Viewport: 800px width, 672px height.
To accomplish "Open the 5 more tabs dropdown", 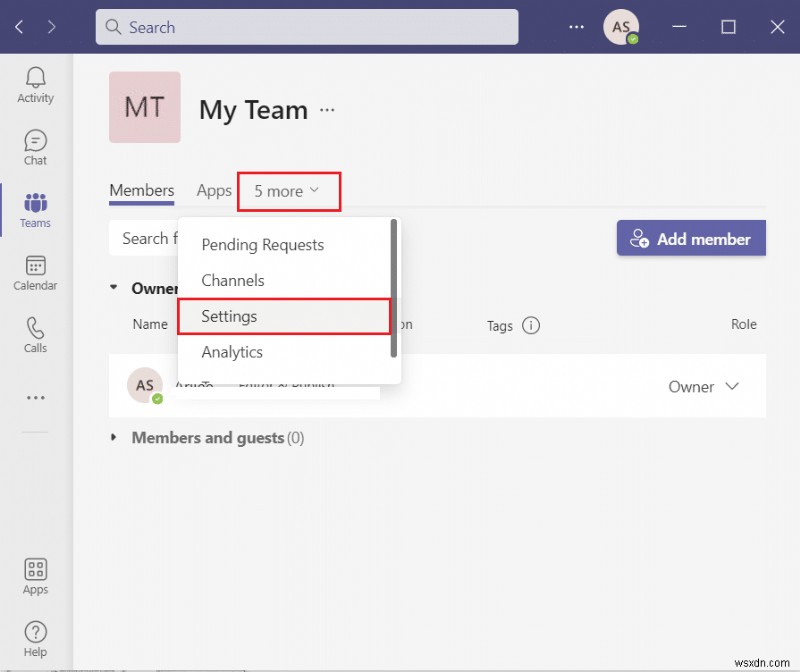I will pos(289,191).
